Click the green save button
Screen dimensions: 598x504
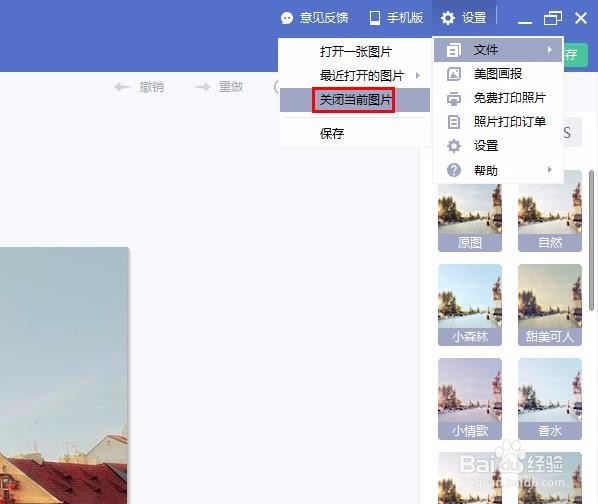click(x=575, y=55)
